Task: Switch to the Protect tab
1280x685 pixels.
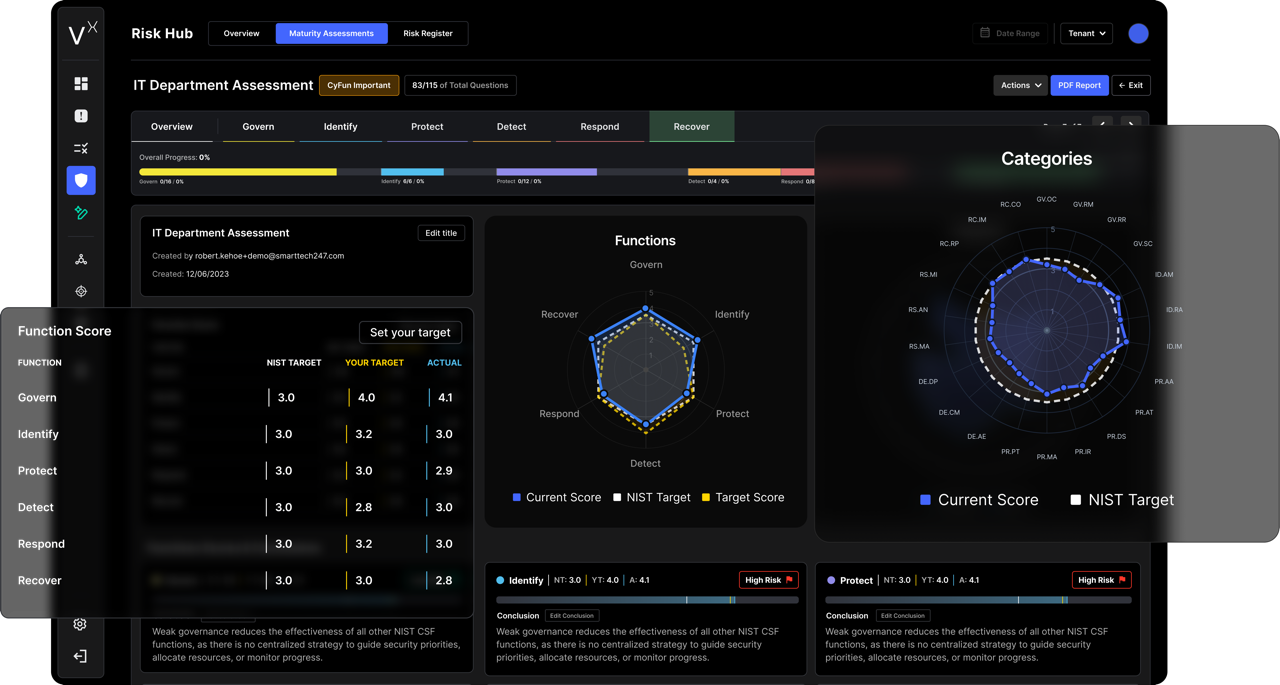Action: [427, 127]
